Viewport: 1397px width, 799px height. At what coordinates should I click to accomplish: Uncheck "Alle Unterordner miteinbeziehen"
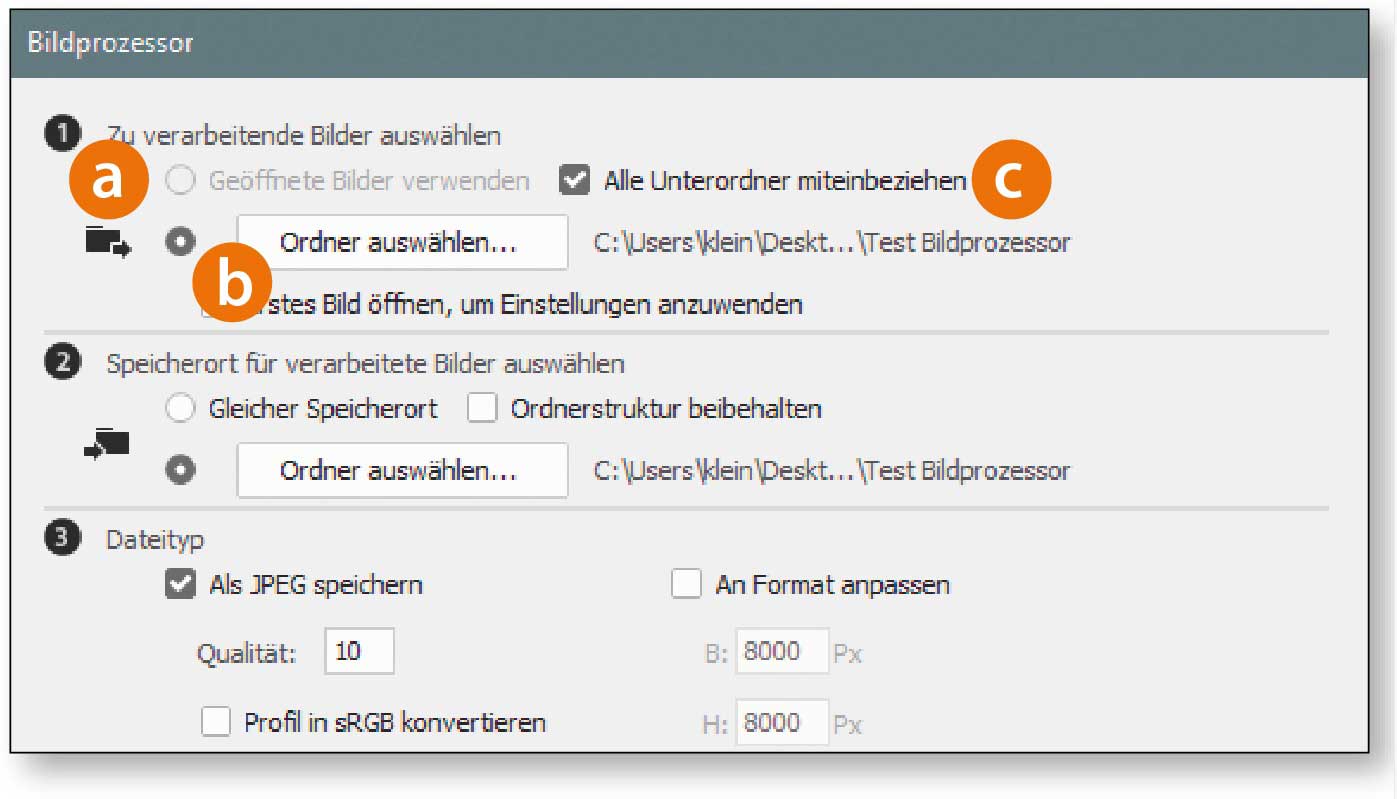(574, 181)
